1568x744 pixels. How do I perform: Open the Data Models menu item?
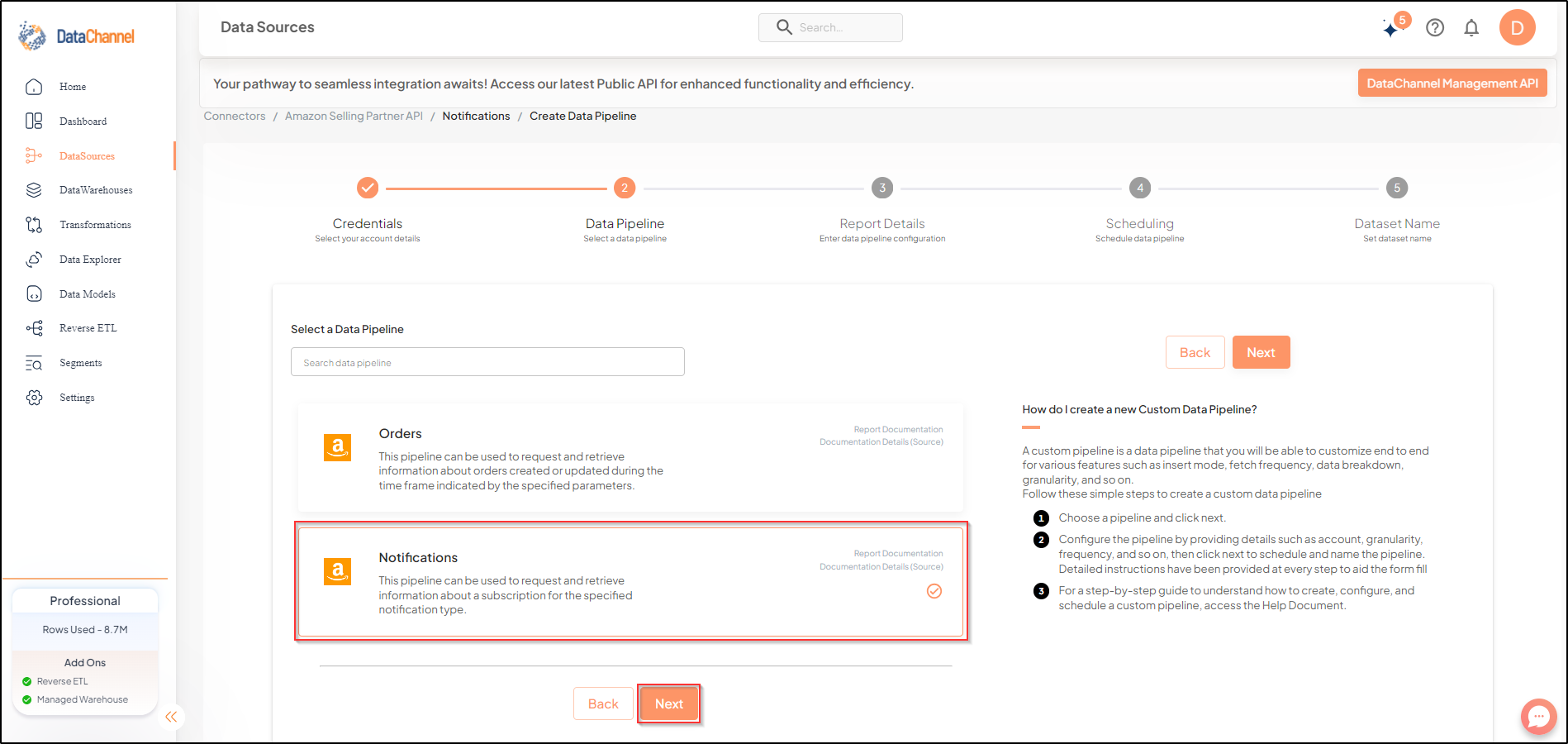click(x=88, y=294)
